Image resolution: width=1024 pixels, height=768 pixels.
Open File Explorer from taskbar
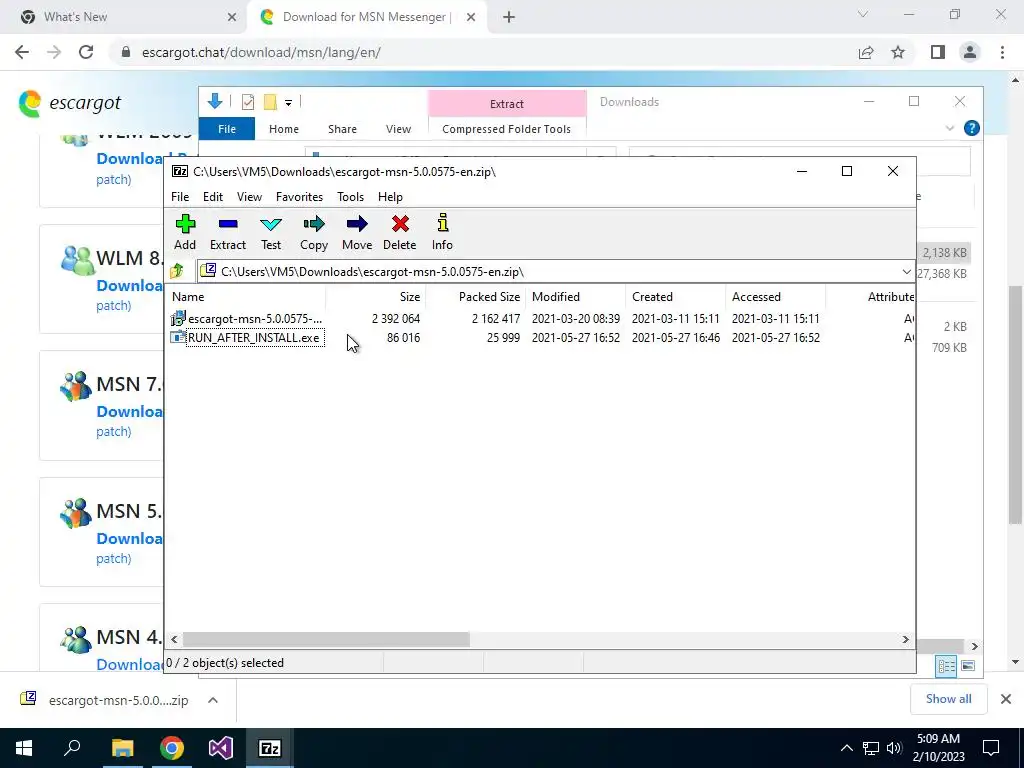[122, 748]
